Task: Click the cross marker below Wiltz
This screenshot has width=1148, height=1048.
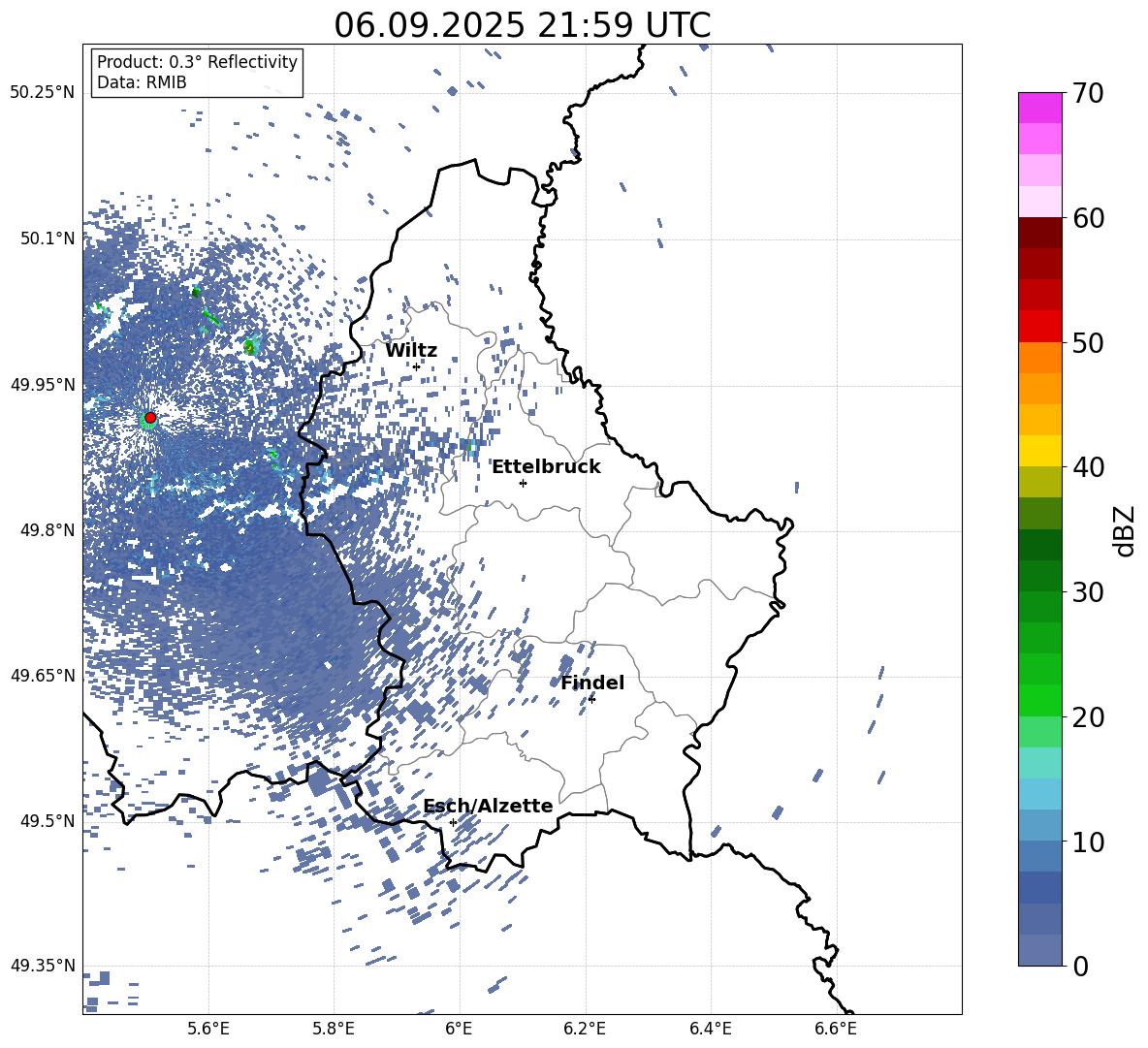Action: coord(417,366)
